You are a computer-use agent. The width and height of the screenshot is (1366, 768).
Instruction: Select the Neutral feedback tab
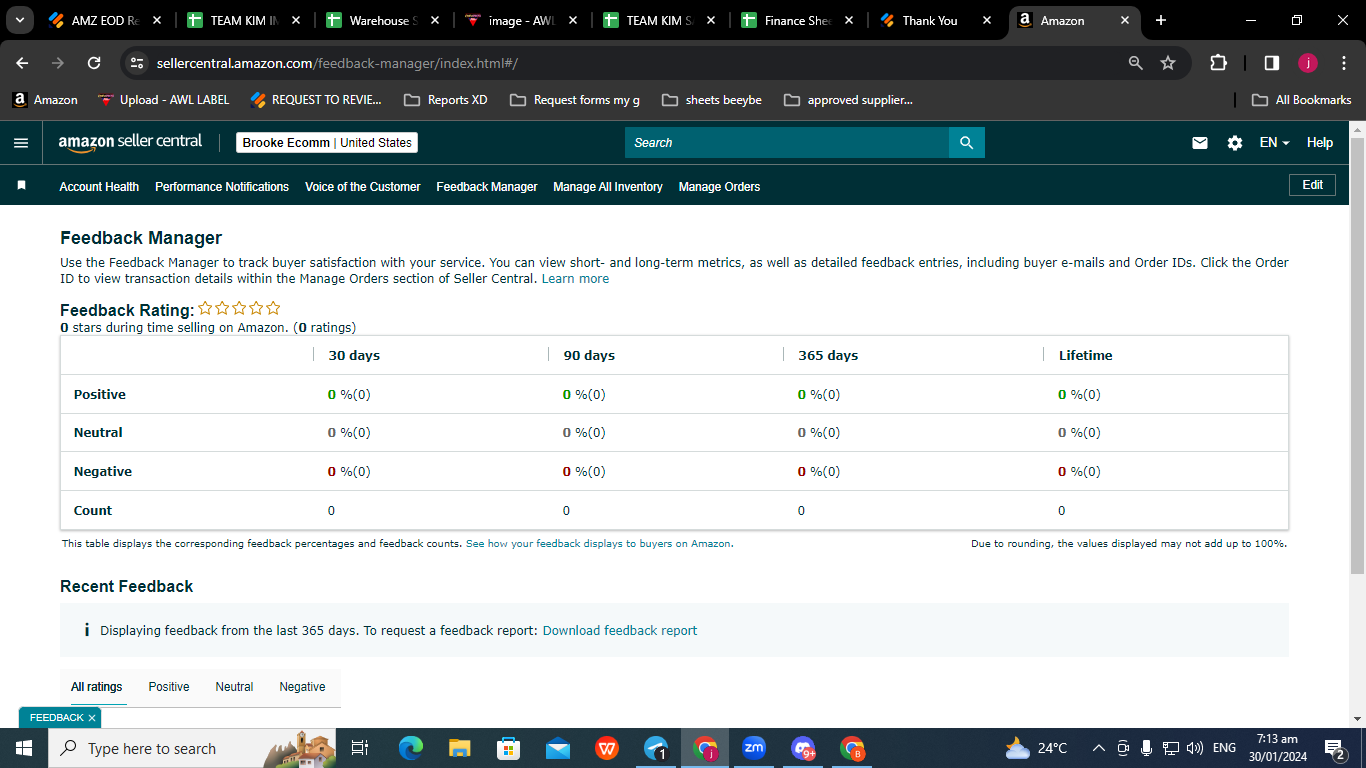pyautogui.click(x=234, y=687)
